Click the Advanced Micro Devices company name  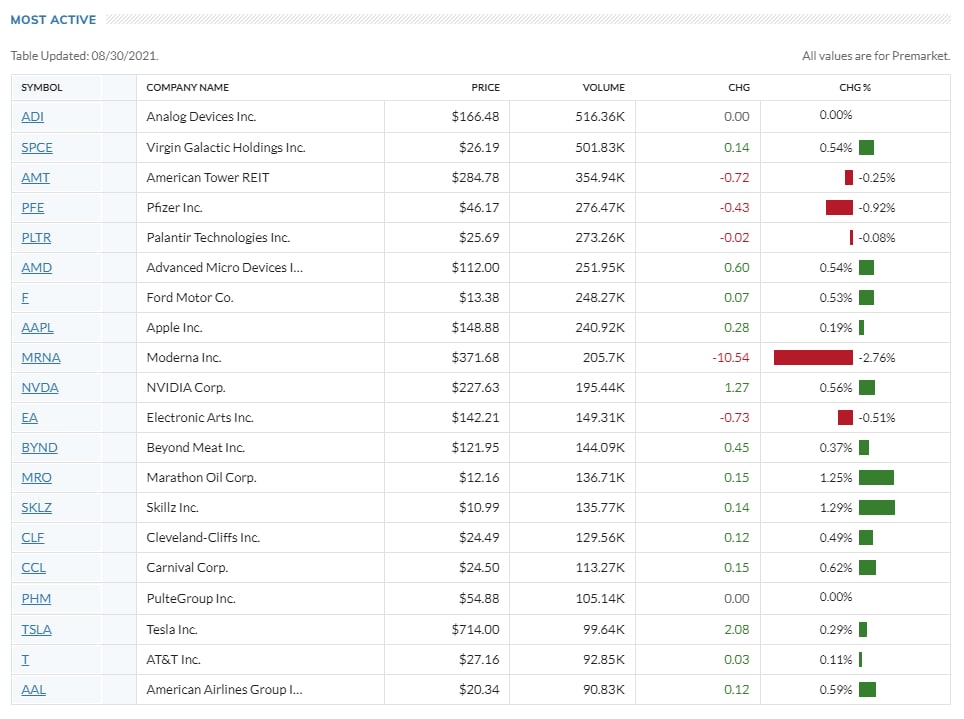(x=224, y=268)
